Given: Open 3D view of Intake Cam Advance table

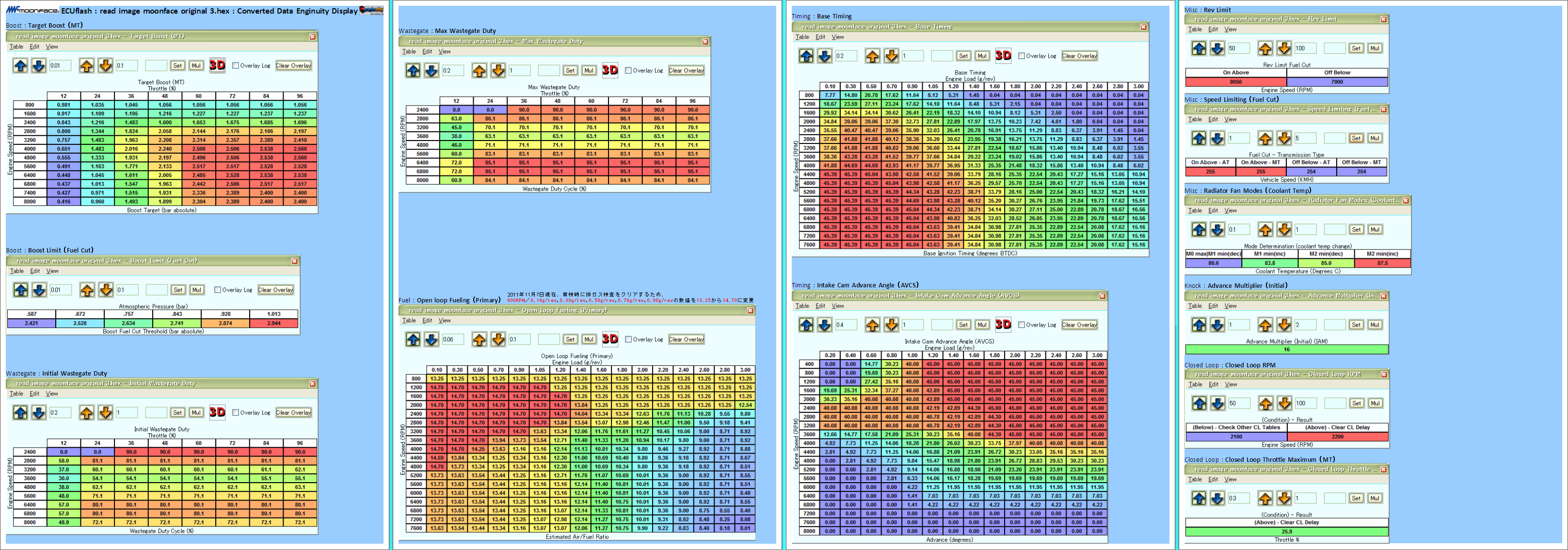Looking at the screenshot, I should (x=1003, y=325).
